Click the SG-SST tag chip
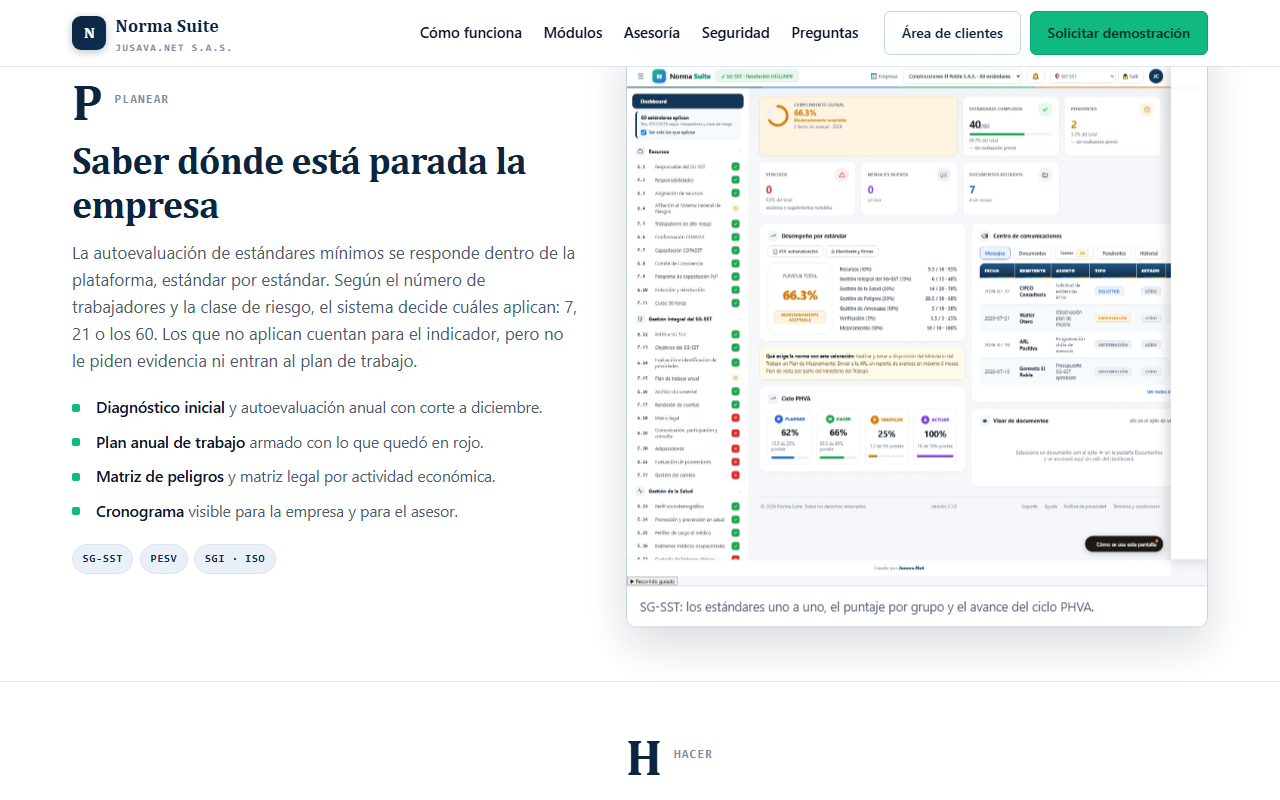This screenshot has height=800, width=1280. click(103, 559)
